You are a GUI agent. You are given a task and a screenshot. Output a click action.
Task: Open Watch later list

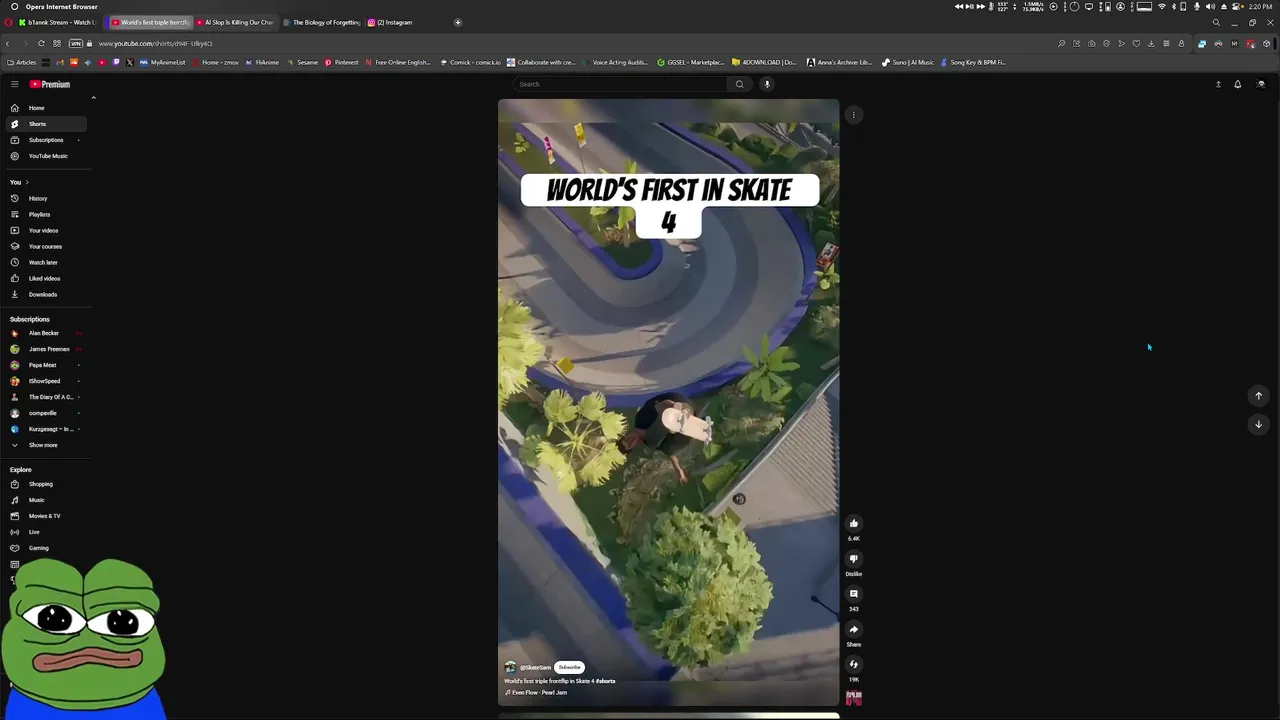tap(45, 262)
